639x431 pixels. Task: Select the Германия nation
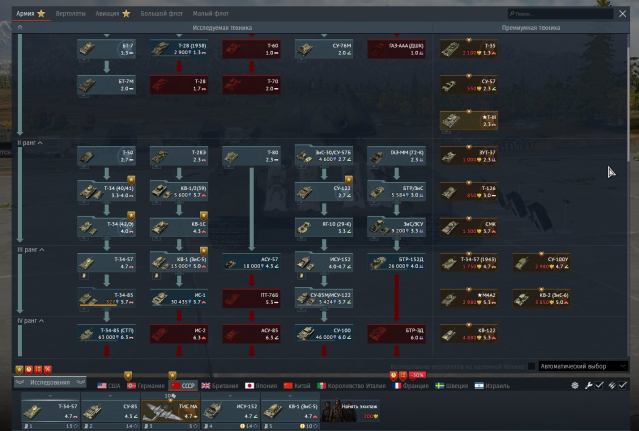click(x=148, y=385)
